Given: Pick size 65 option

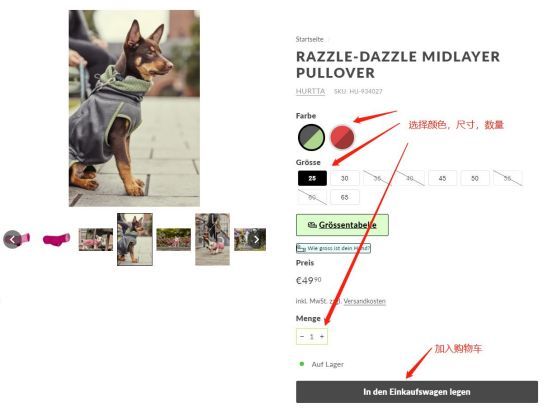Looking at the screenshot, I should (x=345, y=197).
